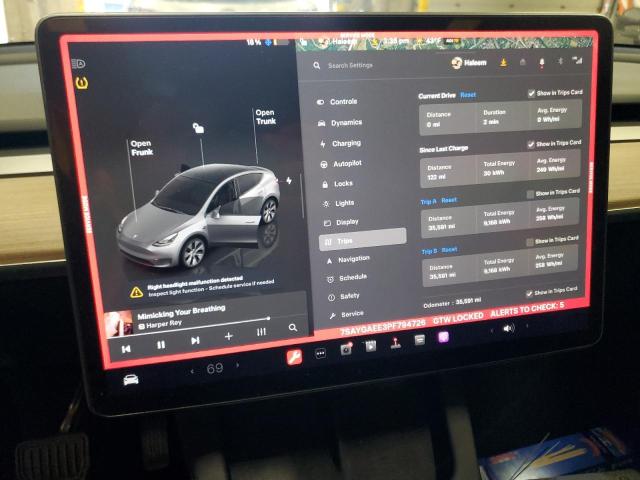Open the gray card app in dock
640x480 pixels.
tap(419, 340)
